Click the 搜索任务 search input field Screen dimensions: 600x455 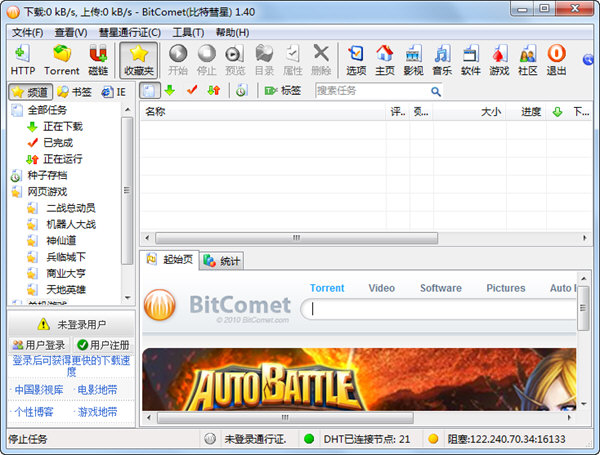coord(380,91)
